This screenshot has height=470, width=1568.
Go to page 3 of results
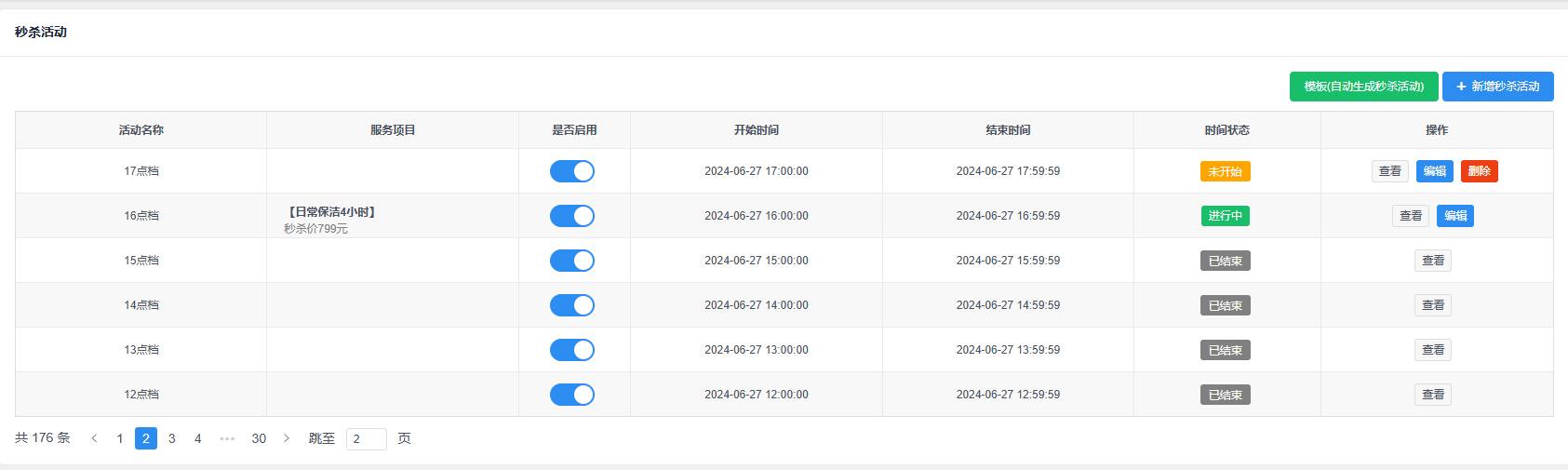tap(172, 438)
